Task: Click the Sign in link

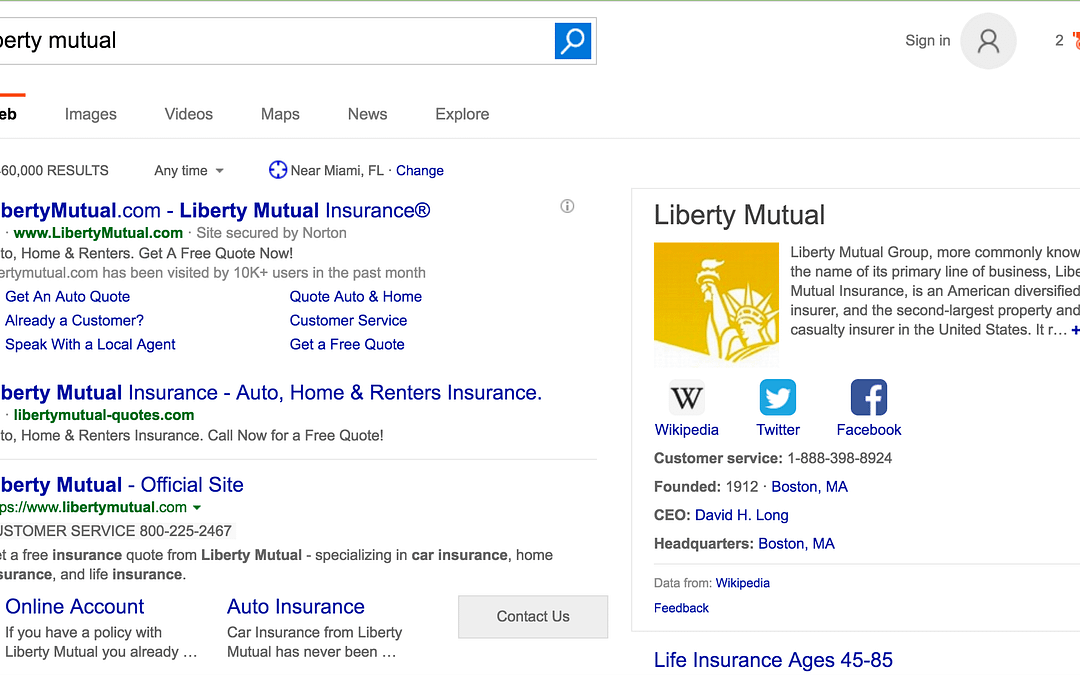Action: 928,41
